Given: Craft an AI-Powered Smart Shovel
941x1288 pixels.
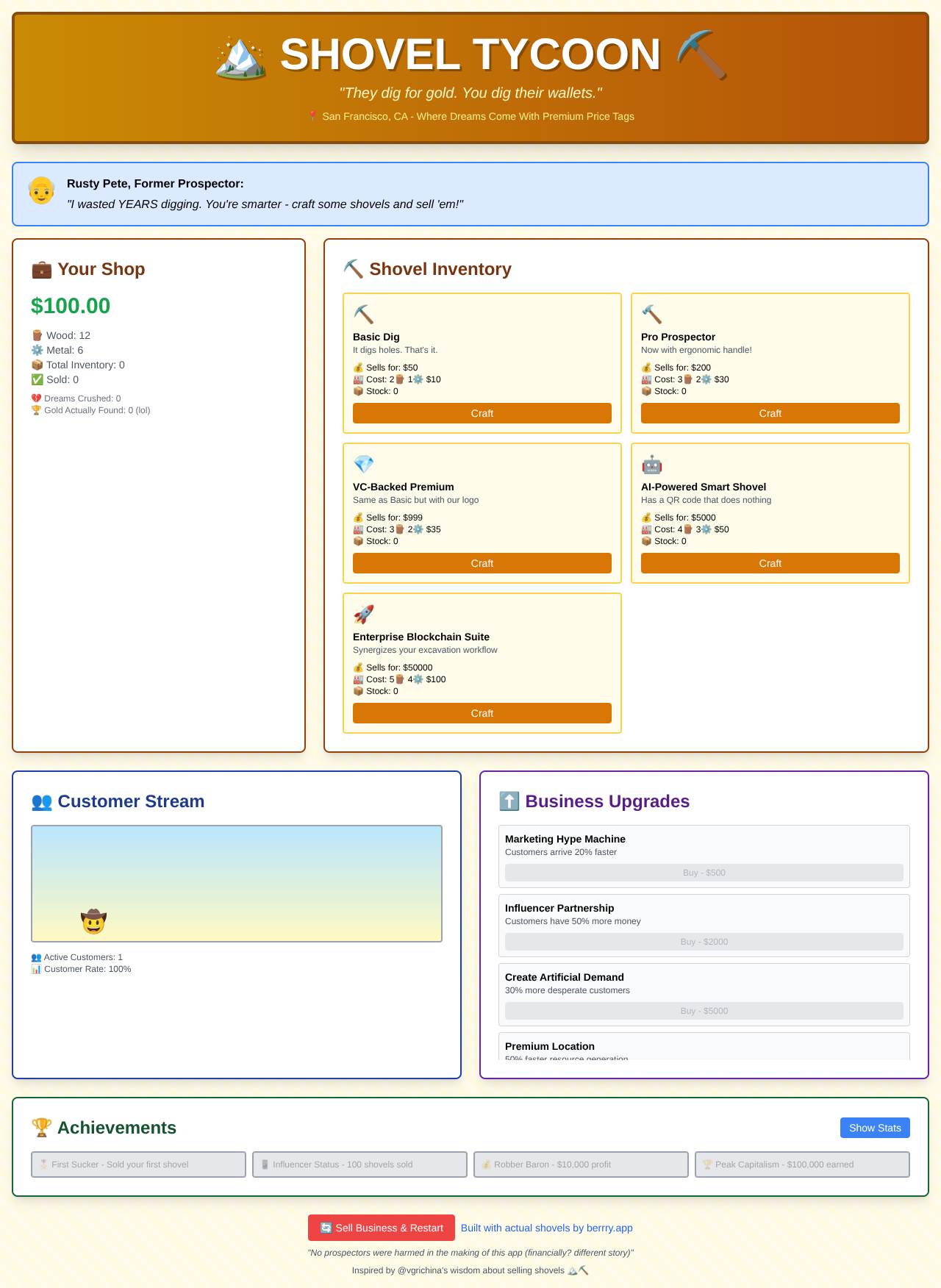Looking at the screenshot, I should click(770, 563).
